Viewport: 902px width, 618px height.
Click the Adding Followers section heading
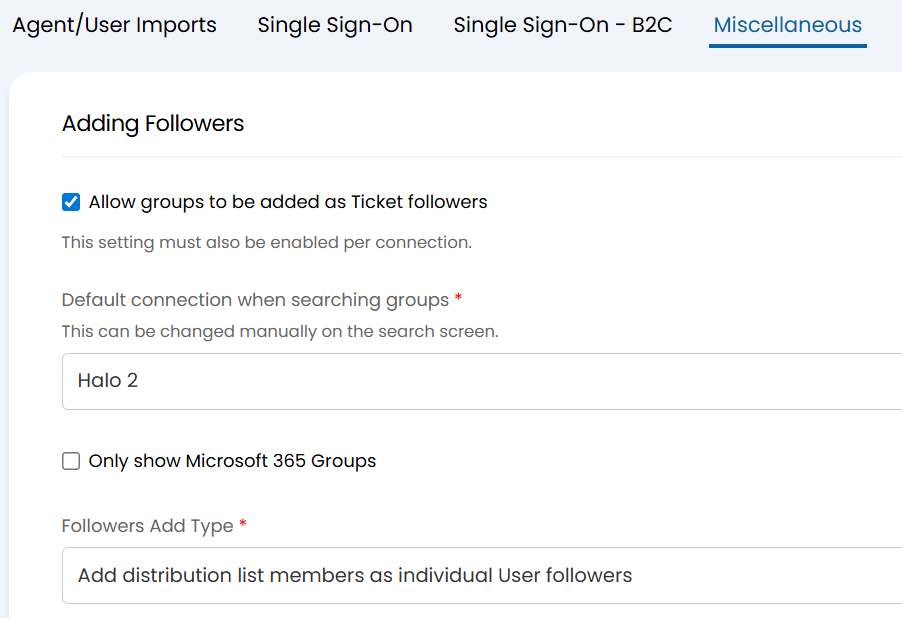point(153,124)
